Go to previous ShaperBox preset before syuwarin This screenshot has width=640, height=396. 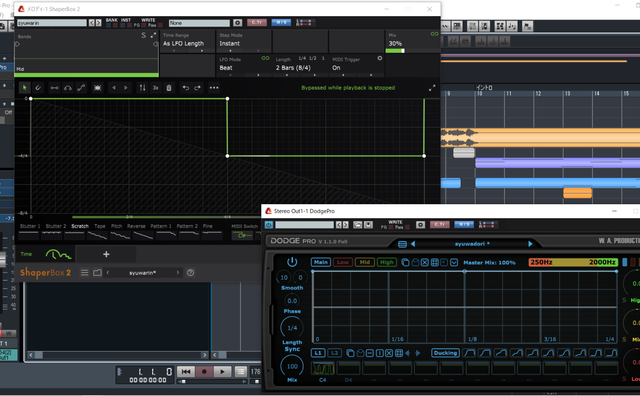pos(108,272)
